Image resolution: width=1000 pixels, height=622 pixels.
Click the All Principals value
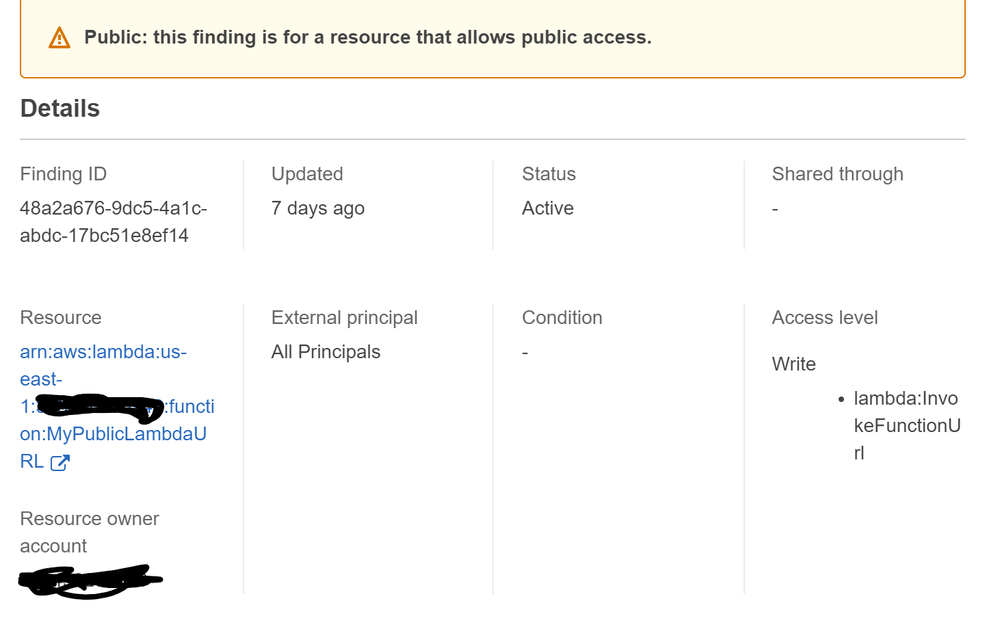pyautogui.click(x=326, y=352)
